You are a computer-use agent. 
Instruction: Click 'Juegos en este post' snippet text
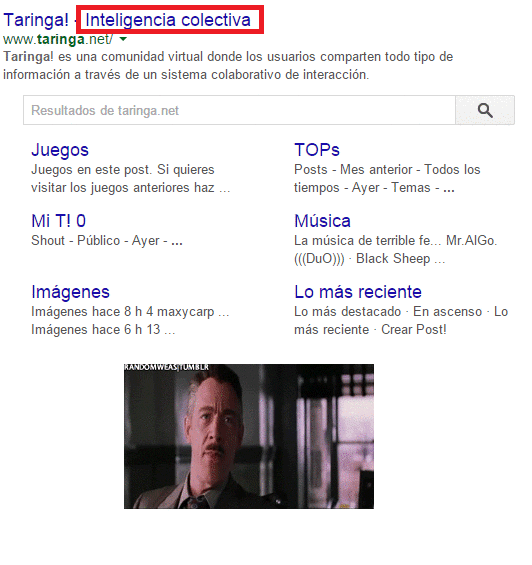130,179
